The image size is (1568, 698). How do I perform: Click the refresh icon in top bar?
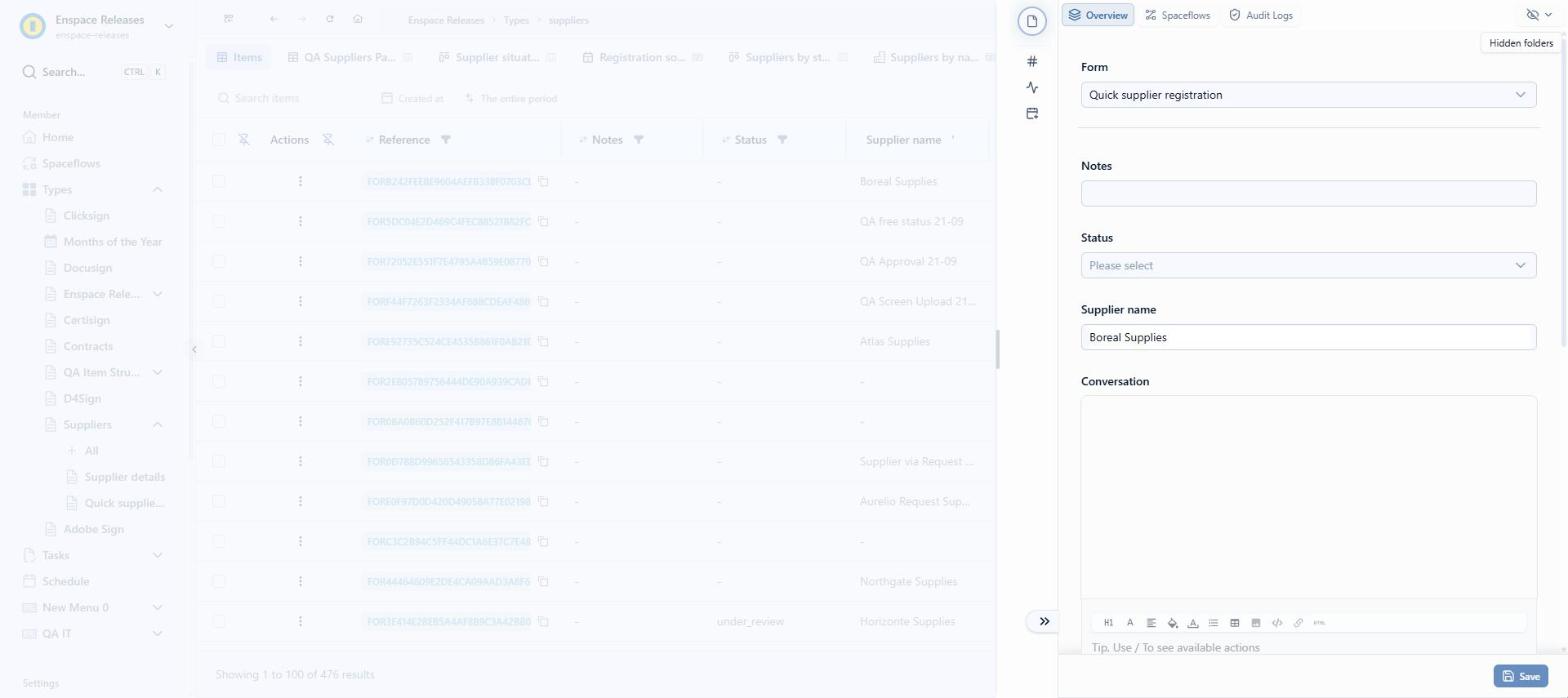(330, 19)
